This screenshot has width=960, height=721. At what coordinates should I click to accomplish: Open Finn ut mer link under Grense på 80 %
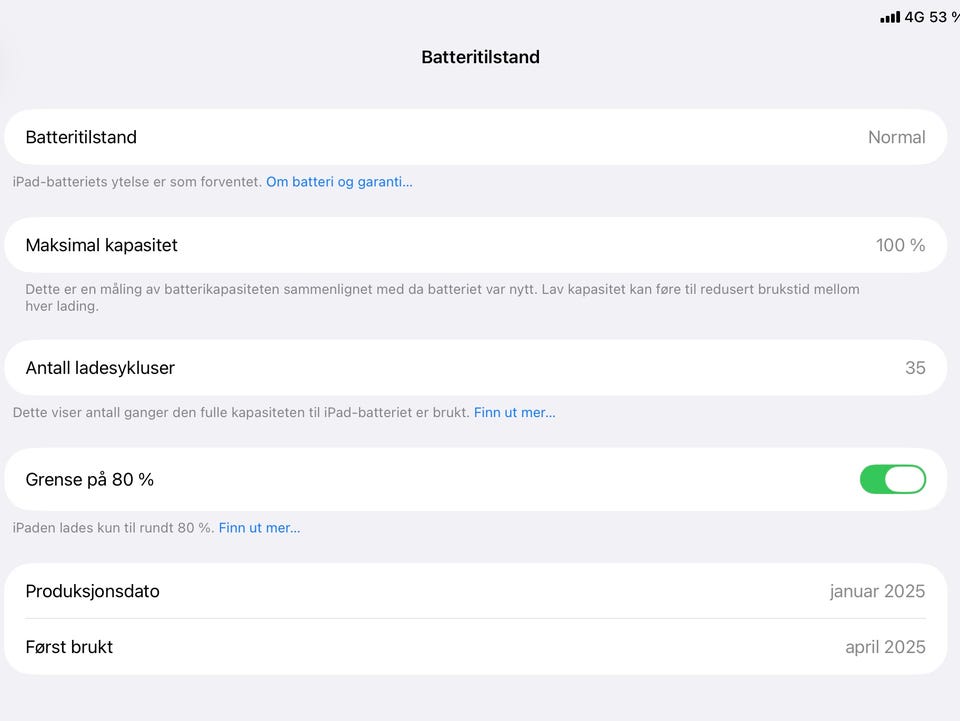tap(259, 528)
